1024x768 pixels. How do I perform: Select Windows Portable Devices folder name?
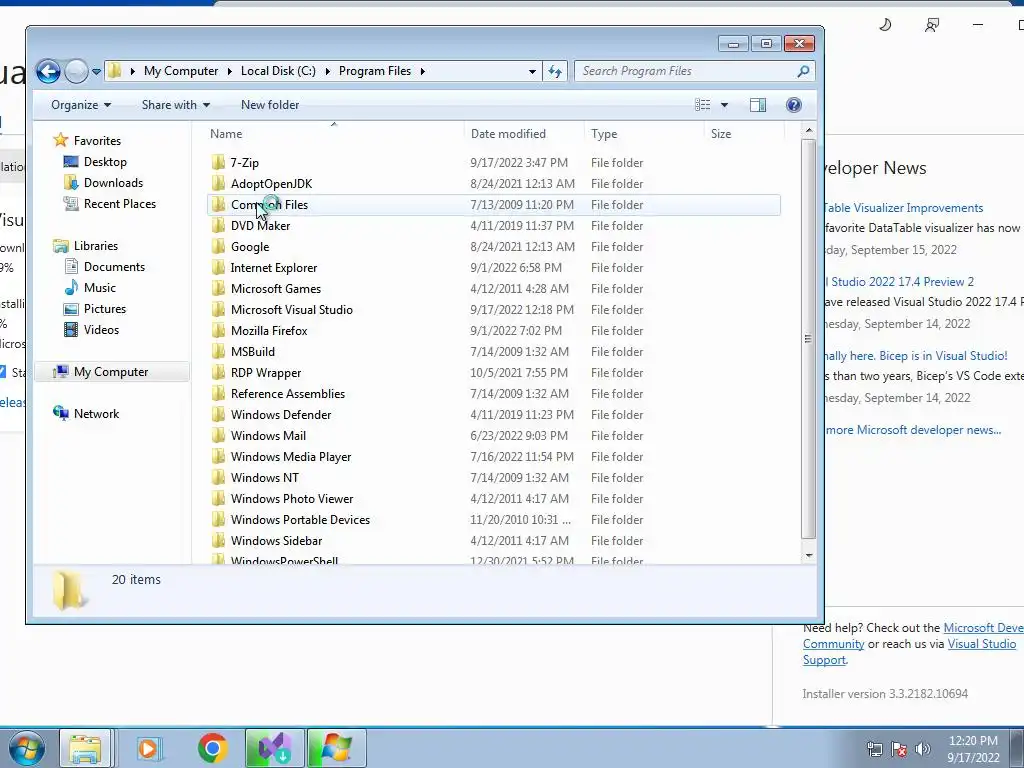click(300, 519)
